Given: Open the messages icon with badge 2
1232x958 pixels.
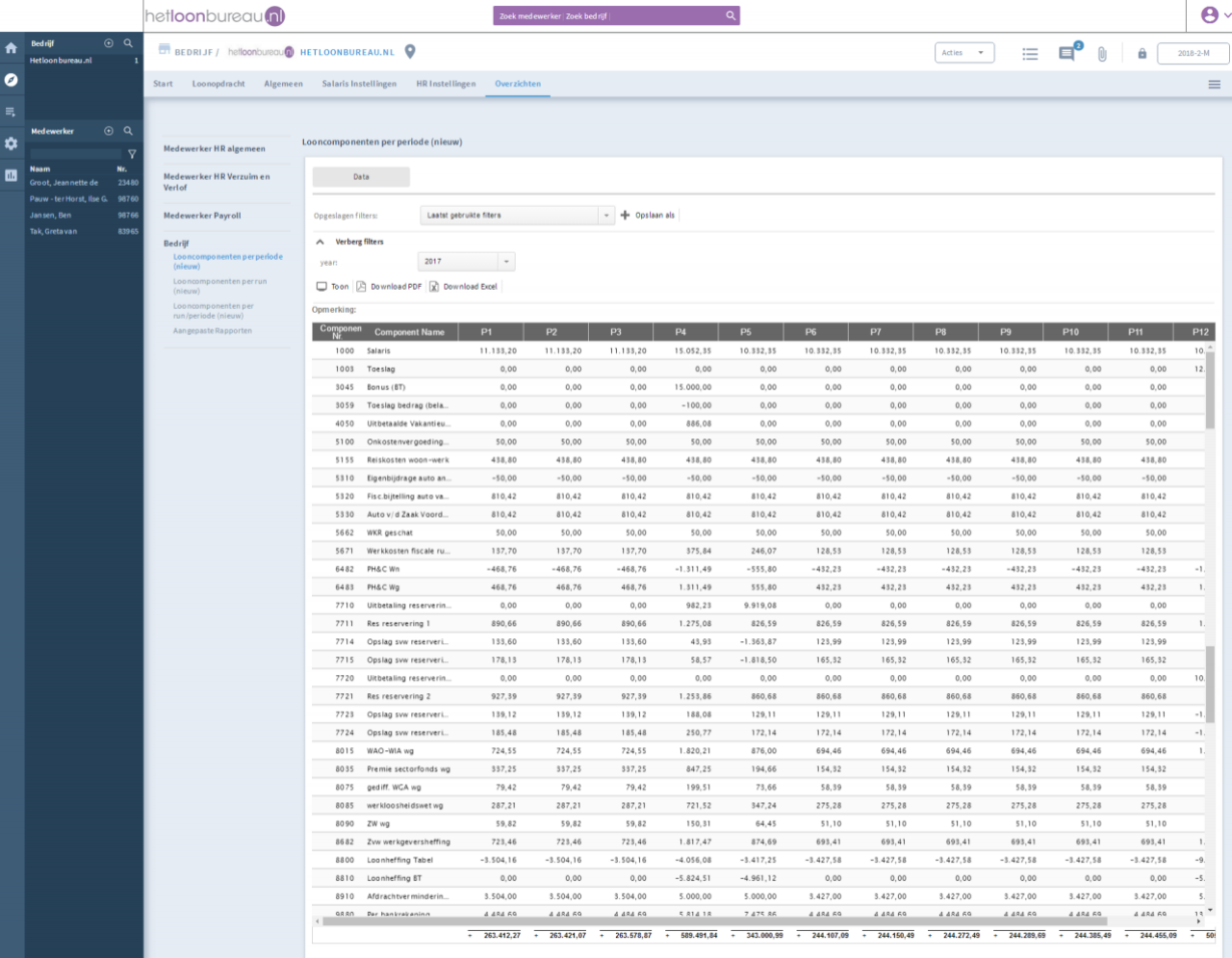Looking at the screenshot, I should coord(1066,54).
